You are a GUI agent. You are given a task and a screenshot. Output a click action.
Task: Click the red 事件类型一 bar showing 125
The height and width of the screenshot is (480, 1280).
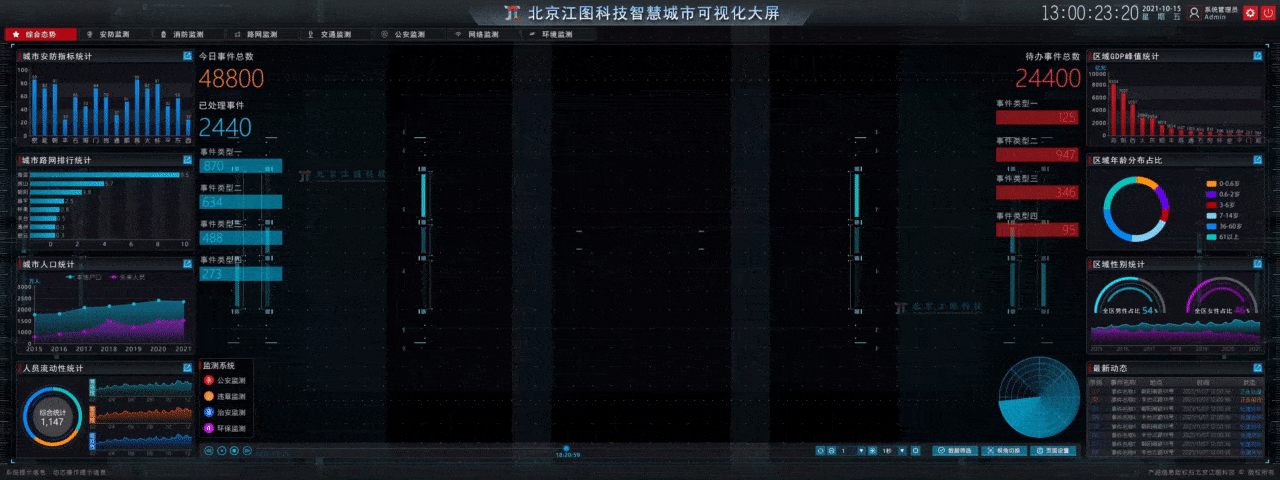coord(1037,117)
